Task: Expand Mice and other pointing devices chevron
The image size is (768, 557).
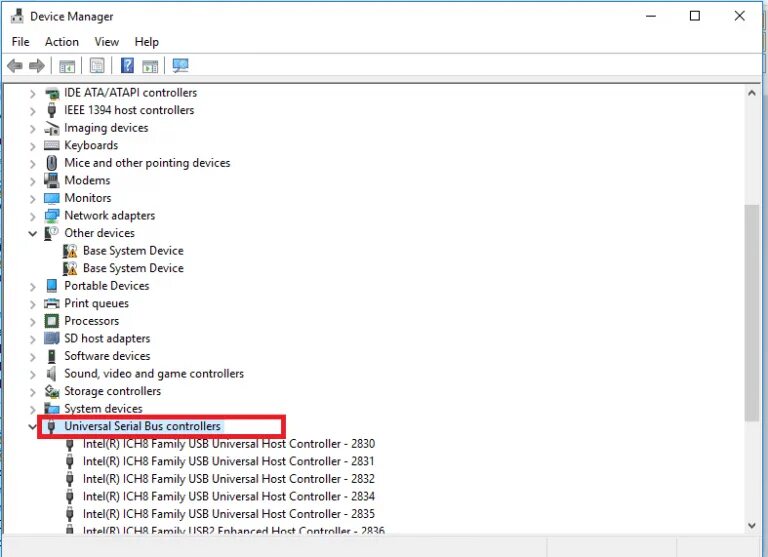Action: [x=32, y=164]
